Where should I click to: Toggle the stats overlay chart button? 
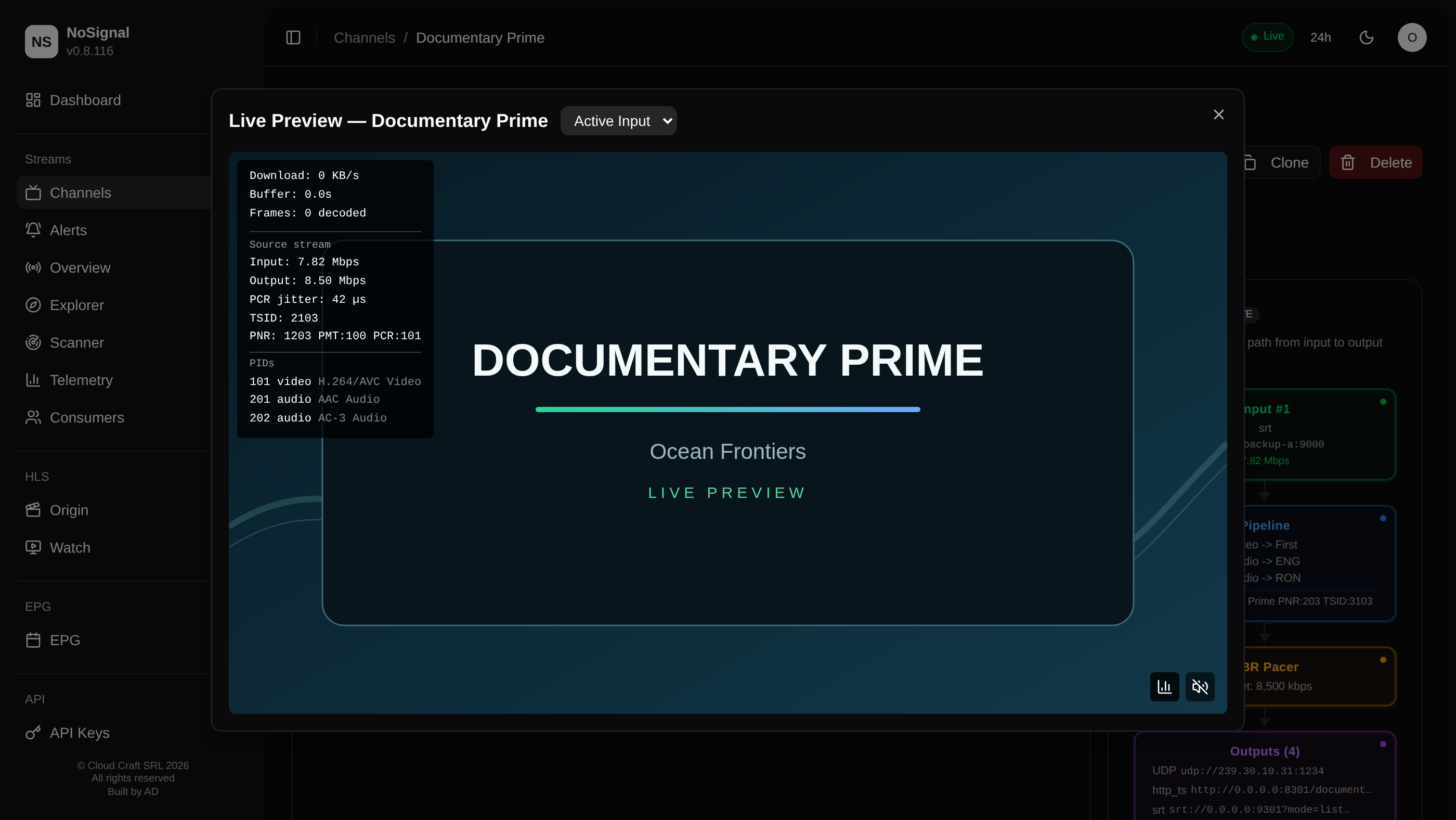click(x=1164, y=686)
